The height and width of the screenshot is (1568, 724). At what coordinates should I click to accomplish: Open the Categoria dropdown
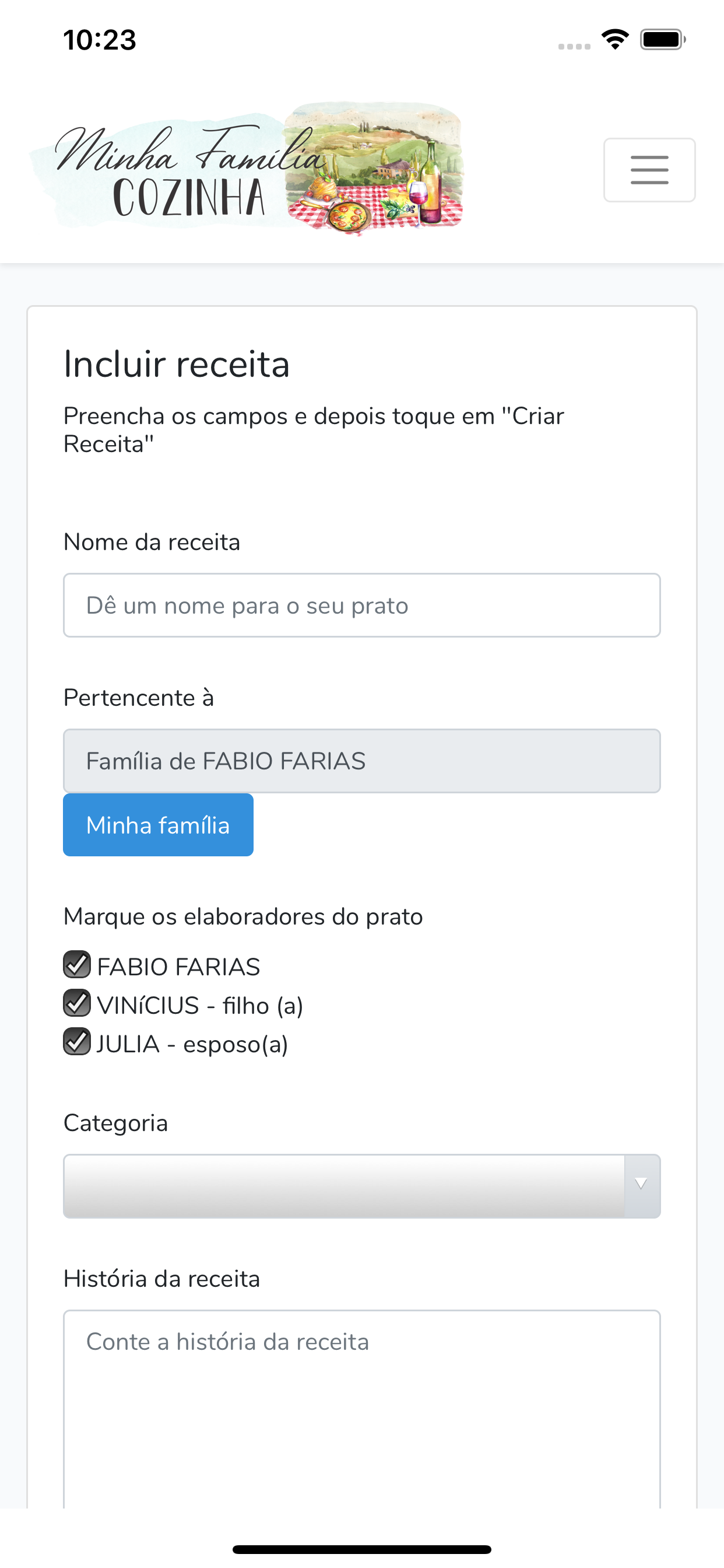[361, 1186]
